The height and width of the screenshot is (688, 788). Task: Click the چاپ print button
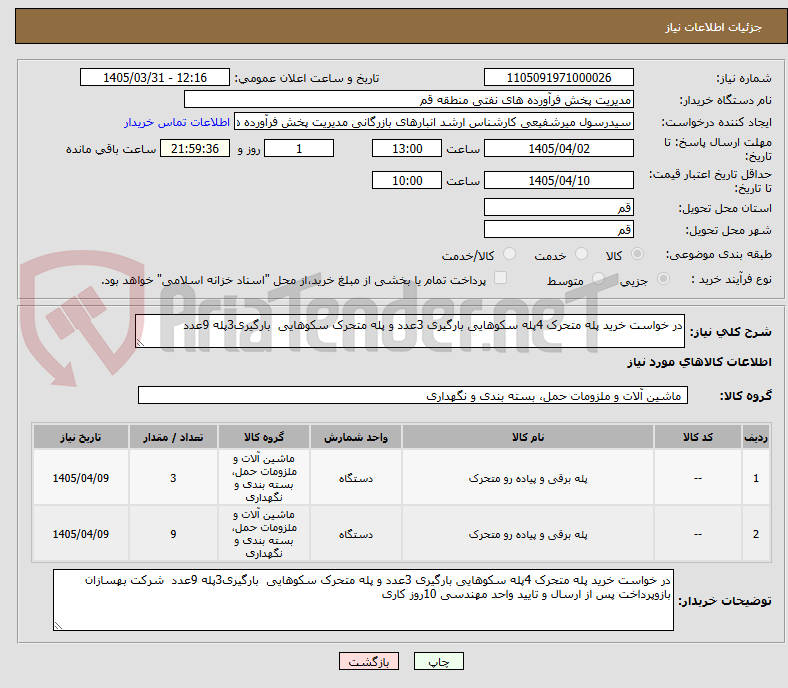(x=438, y=661)
